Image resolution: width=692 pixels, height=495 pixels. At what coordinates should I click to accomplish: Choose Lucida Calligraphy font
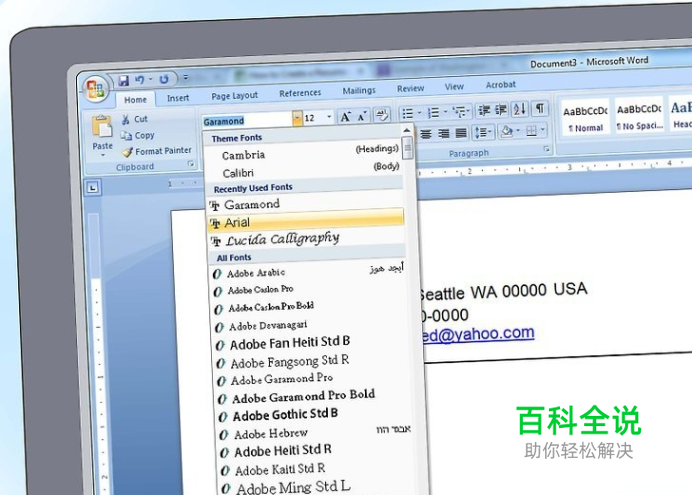pos(306,240)
